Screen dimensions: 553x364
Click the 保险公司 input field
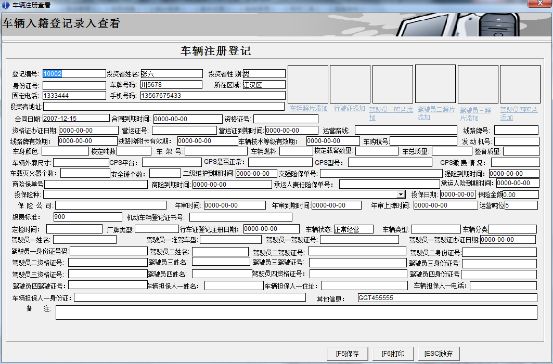[111, 205]
